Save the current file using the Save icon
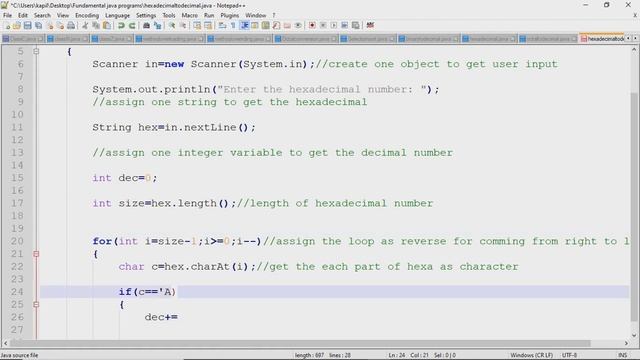 [27, 26]
